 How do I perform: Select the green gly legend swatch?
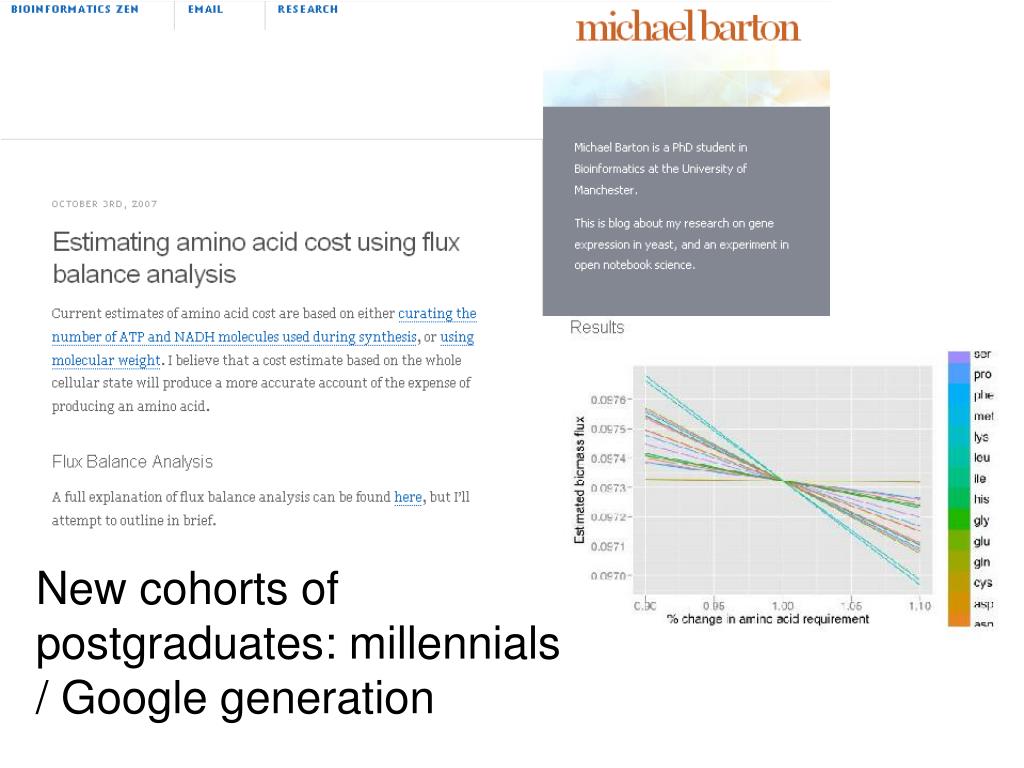tap(959, 520)
